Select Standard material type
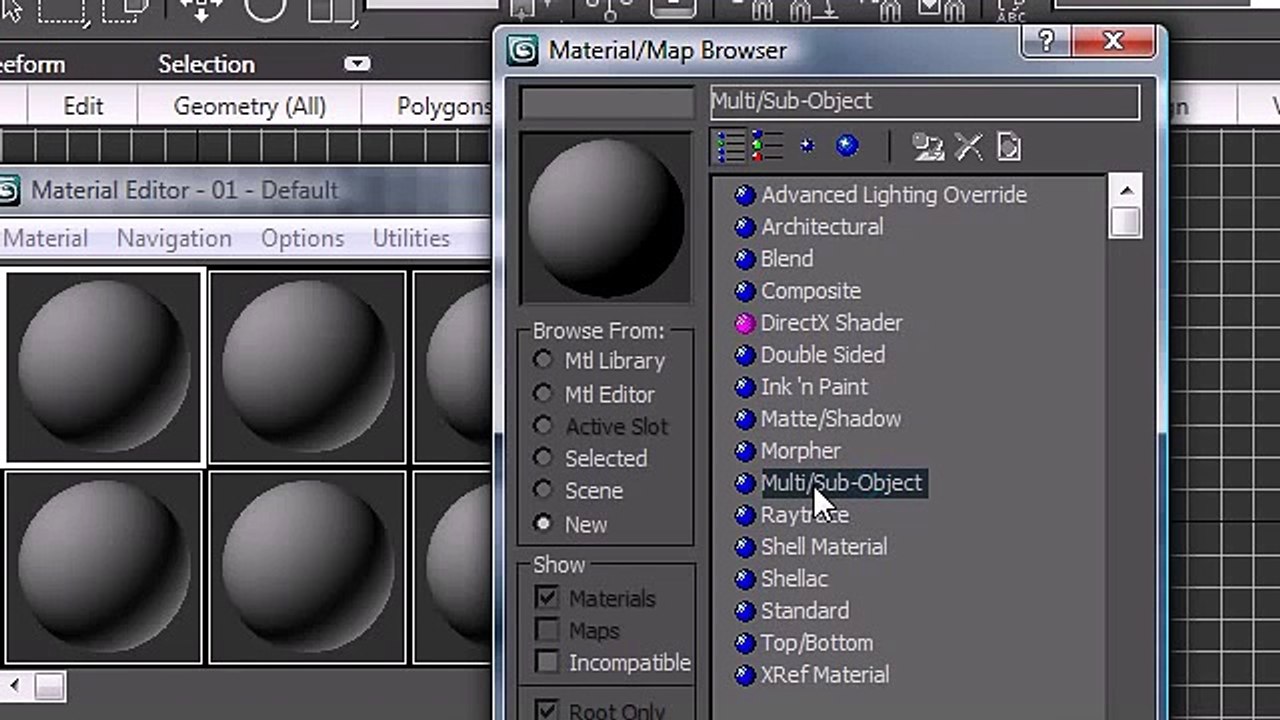 (x=805, y=611)
